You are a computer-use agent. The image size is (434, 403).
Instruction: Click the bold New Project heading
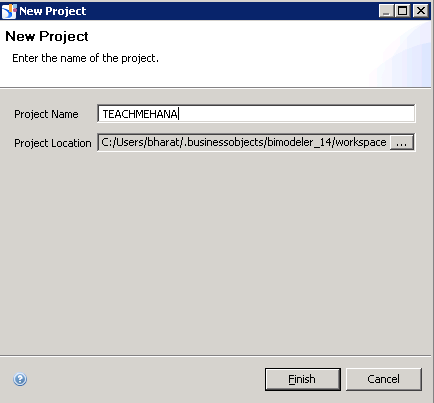tap(47, 36)
